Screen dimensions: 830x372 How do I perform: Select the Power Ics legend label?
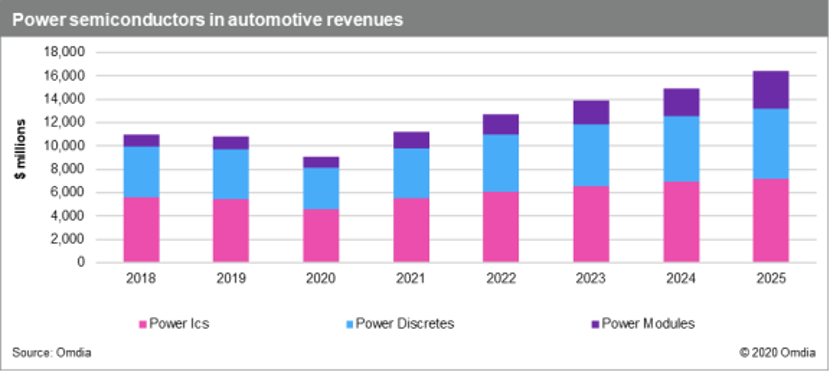179,324
